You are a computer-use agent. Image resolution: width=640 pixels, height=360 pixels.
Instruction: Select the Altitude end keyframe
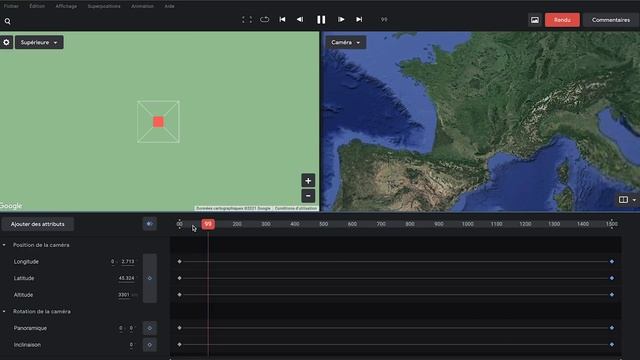612,295
